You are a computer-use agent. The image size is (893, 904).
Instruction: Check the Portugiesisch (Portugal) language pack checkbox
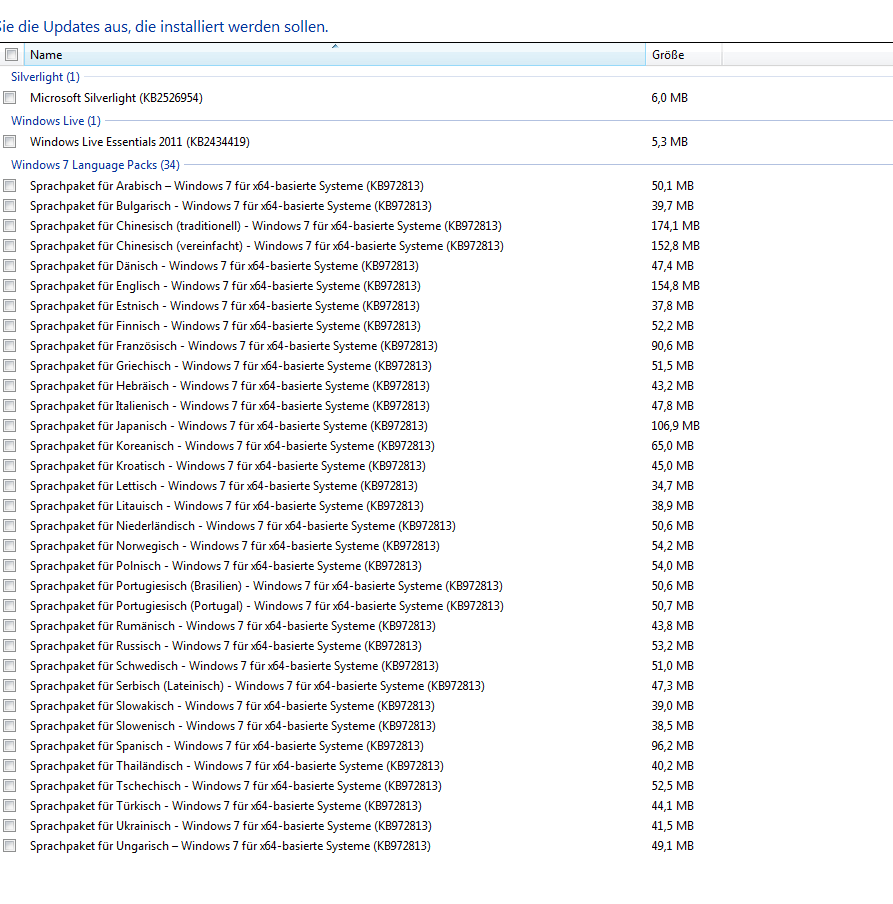click(x=9, y=606)
